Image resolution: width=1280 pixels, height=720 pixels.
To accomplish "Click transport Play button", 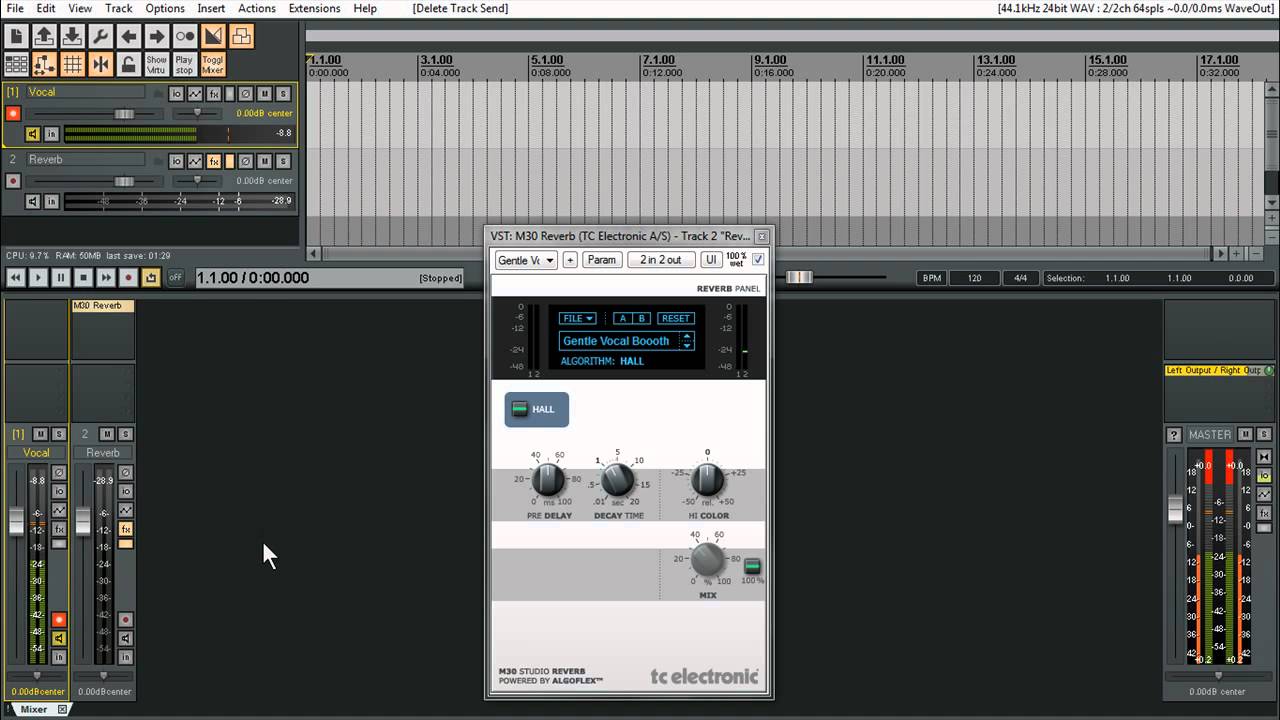I will [x=38, y=277].
